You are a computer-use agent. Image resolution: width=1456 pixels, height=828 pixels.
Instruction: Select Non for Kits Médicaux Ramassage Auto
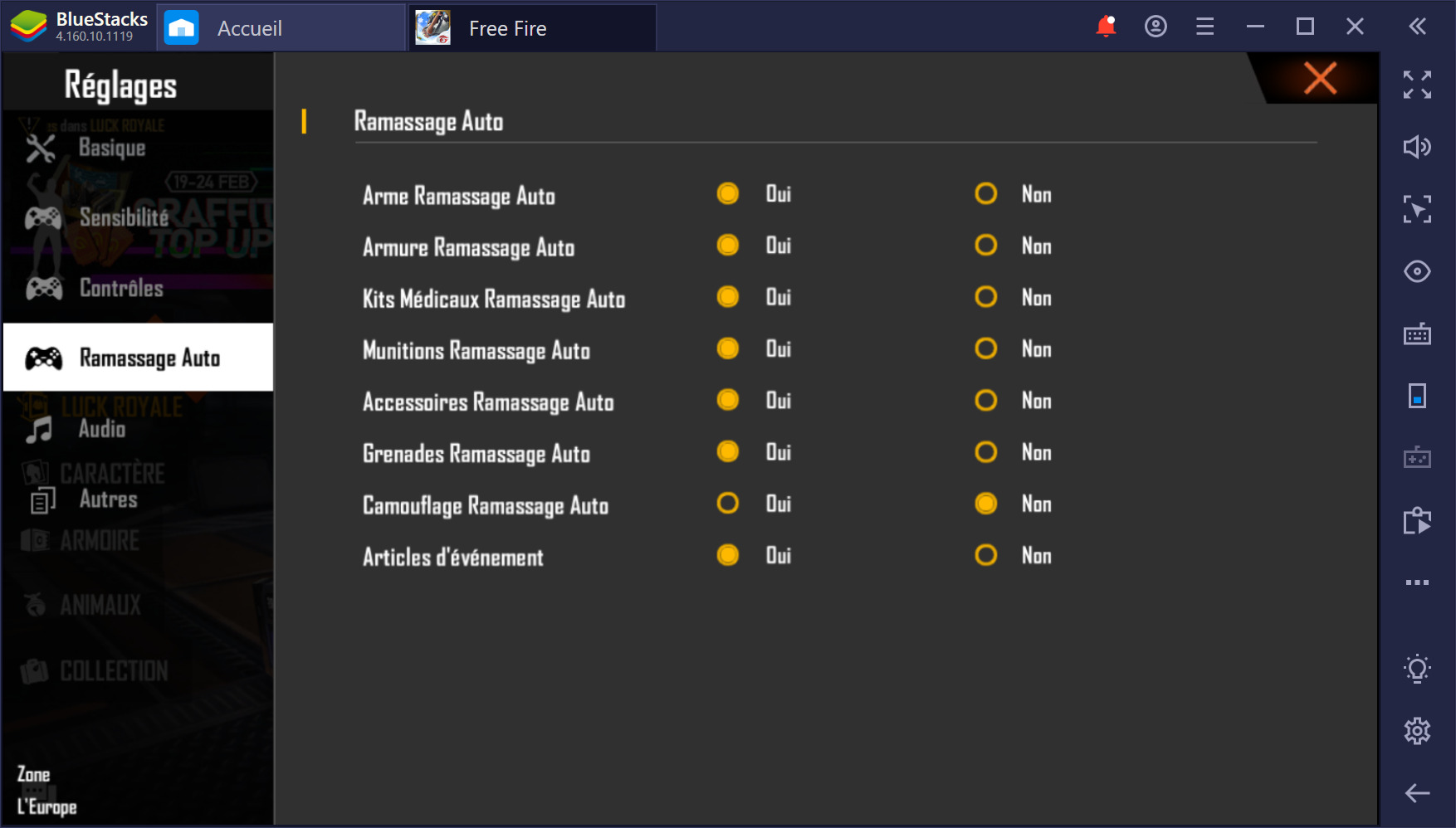986,297
